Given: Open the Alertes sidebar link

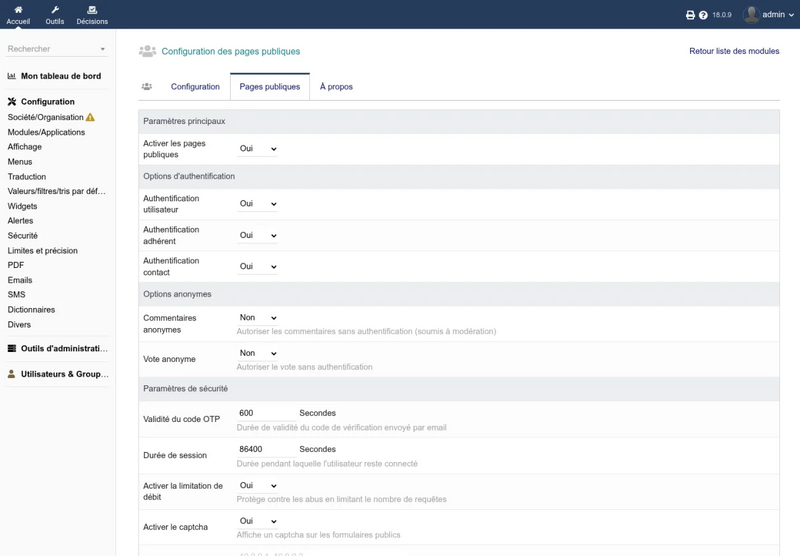Looking at the screenshot, I should [20, 221].
